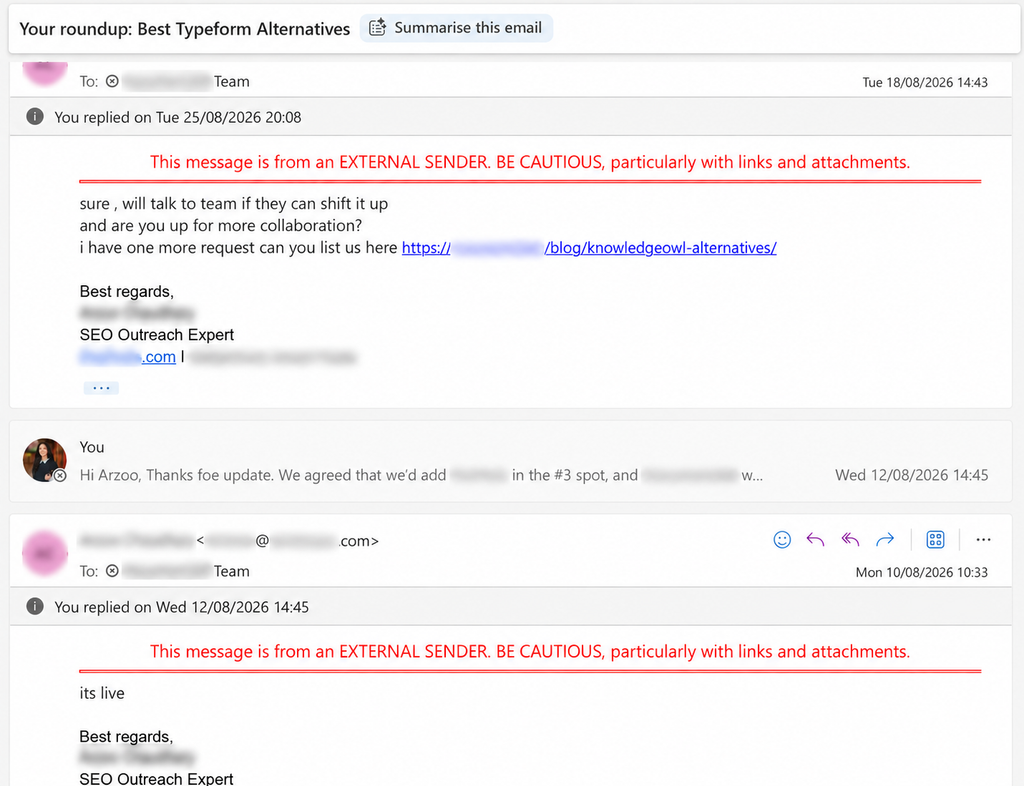The image size is (1024, 786).
Task: Click timestamp 'Mon 10/08/2026 10:33'
Action: click(921, 573)
